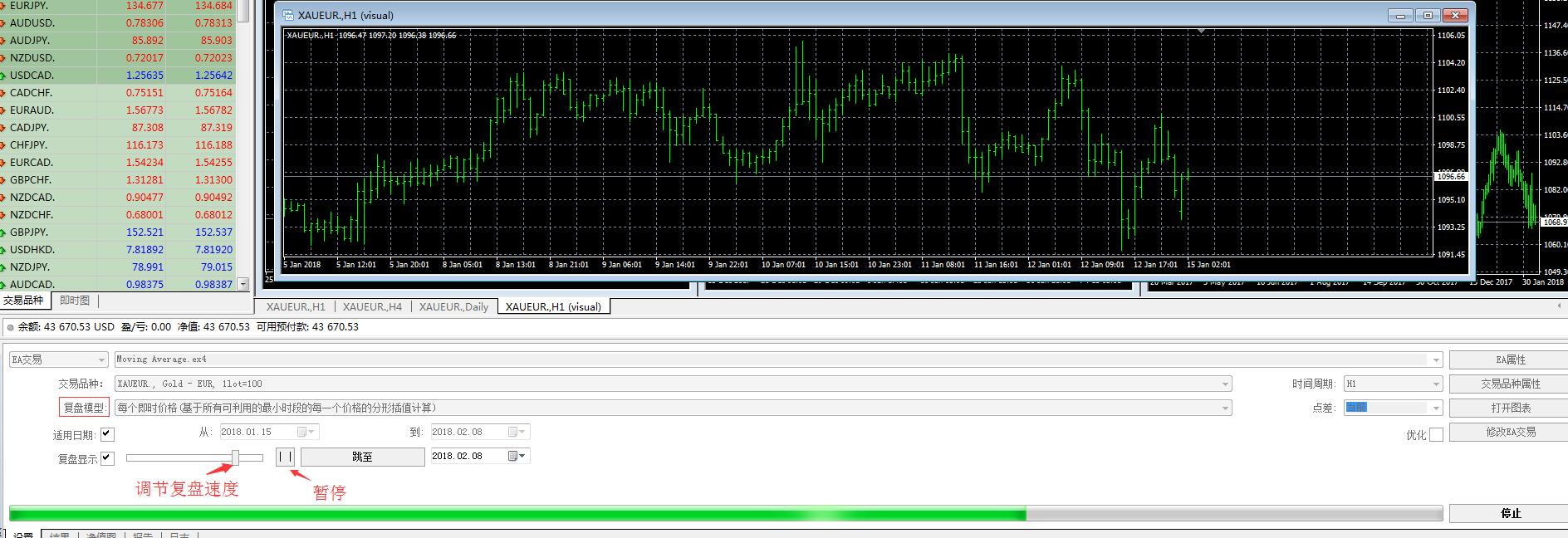The width and height of the screenshot is (1568, 538).
Task: Click the 停止 stop button
Action: point(1510,513)
